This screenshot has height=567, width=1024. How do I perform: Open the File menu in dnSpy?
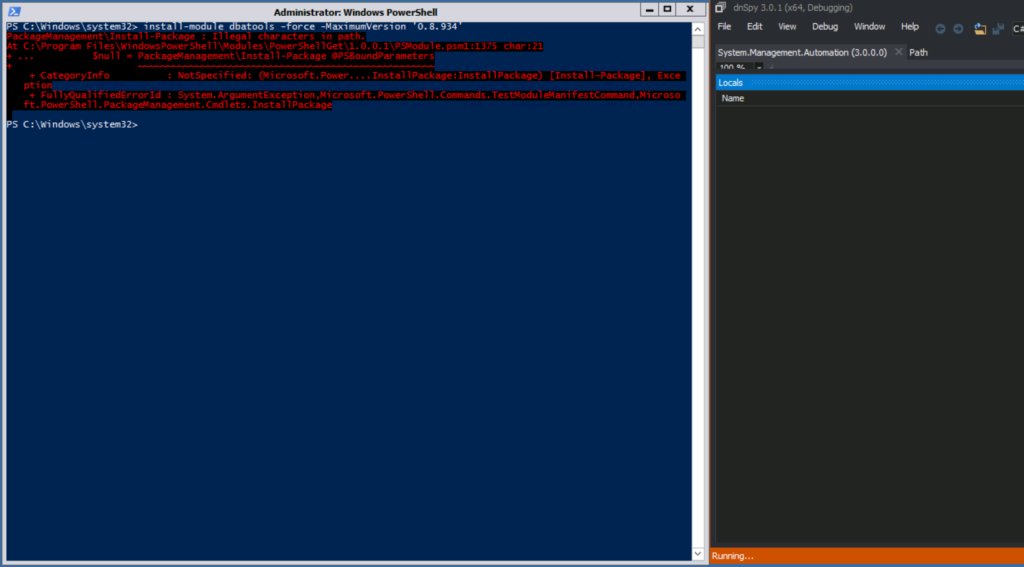(724, 27)
